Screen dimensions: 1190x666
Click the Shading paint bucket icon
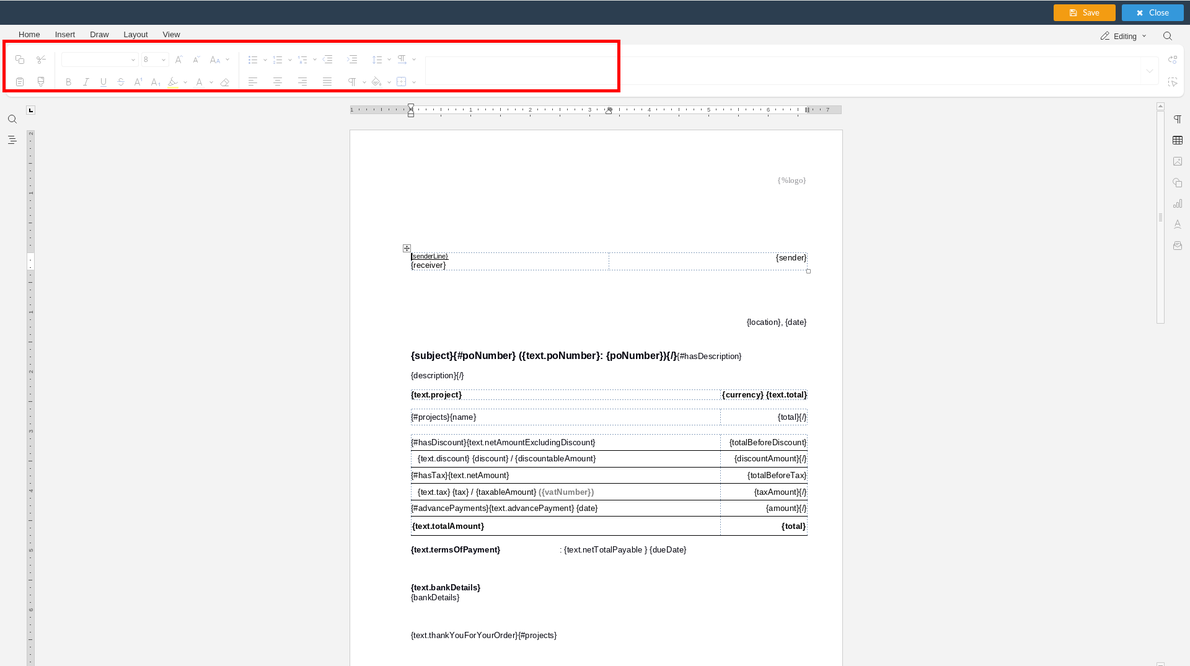(x=376, y=82)
